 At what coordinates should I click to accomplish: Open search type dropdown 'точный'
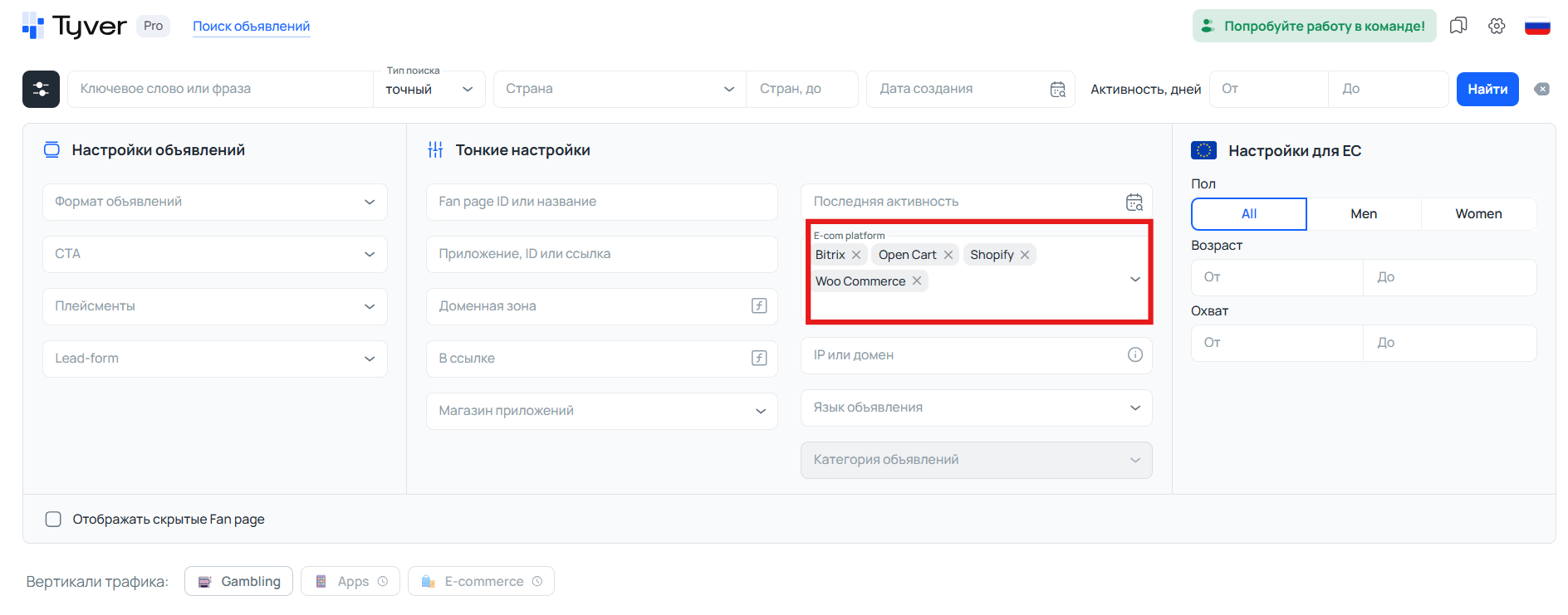tap(429, 89)
